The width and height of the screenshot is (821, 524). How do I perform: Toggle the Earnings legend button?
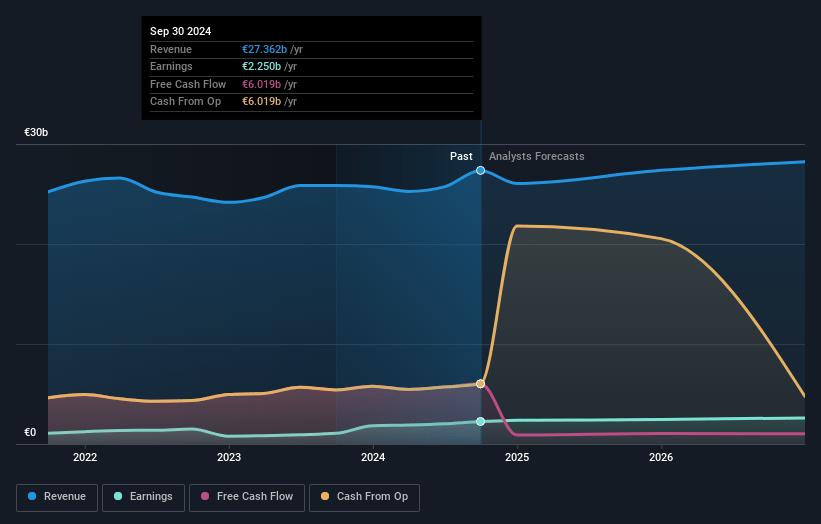click(143, 497)
